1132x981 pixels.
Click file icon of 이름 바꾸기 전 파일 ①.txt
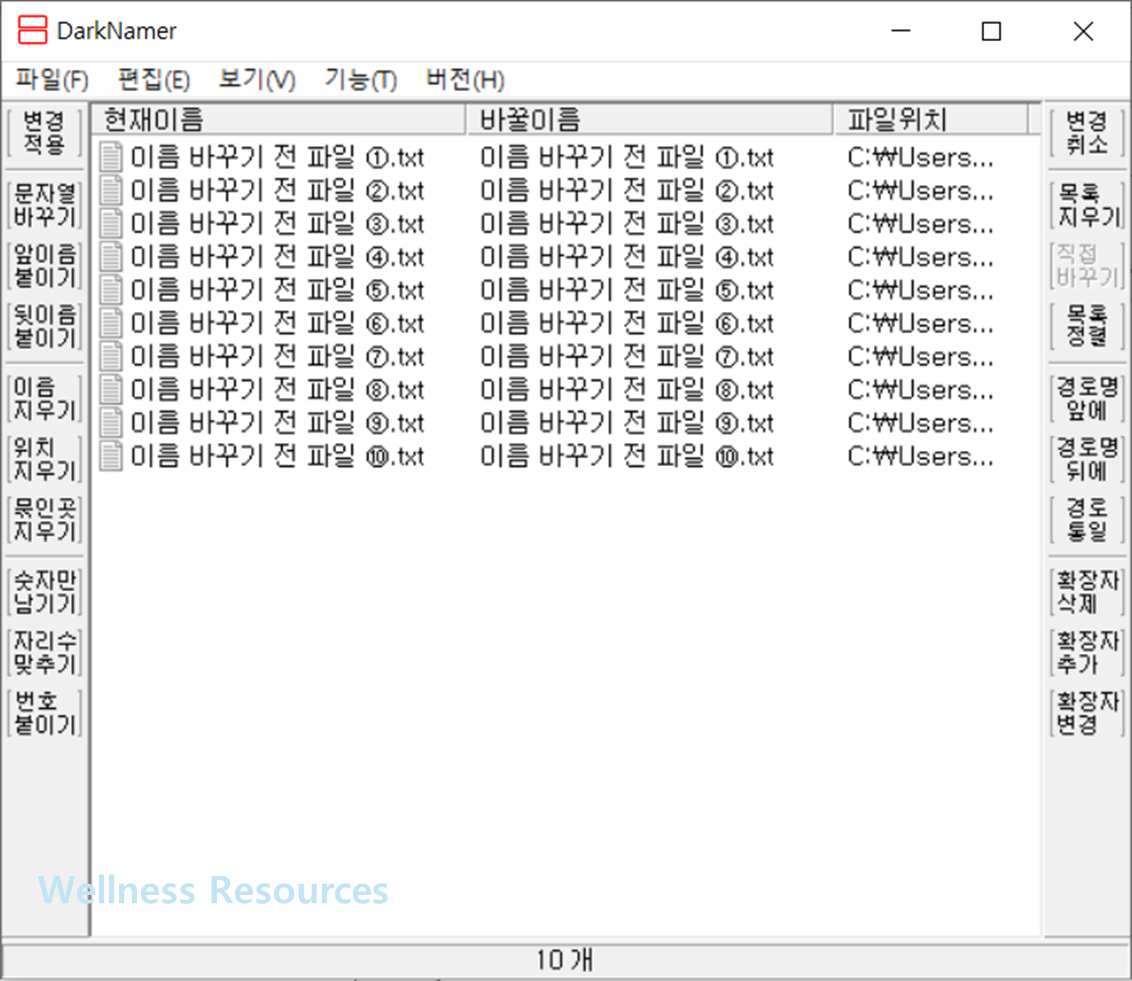[110, 157]
